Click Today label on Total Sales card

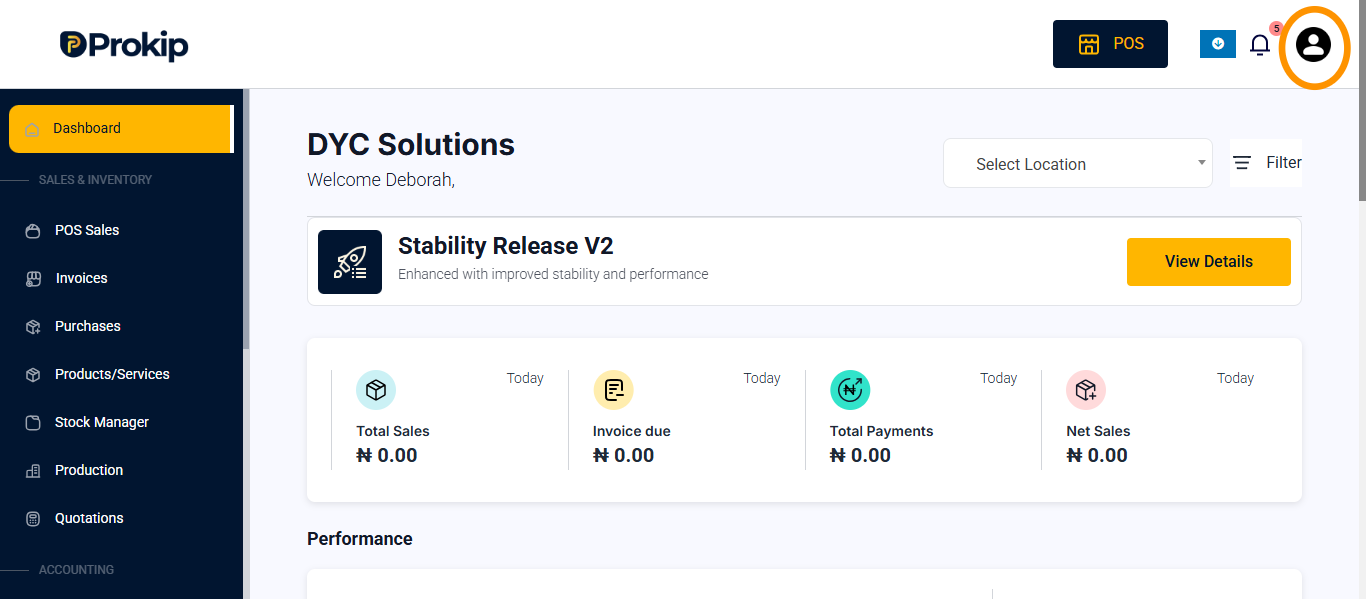tap(525, 378)
